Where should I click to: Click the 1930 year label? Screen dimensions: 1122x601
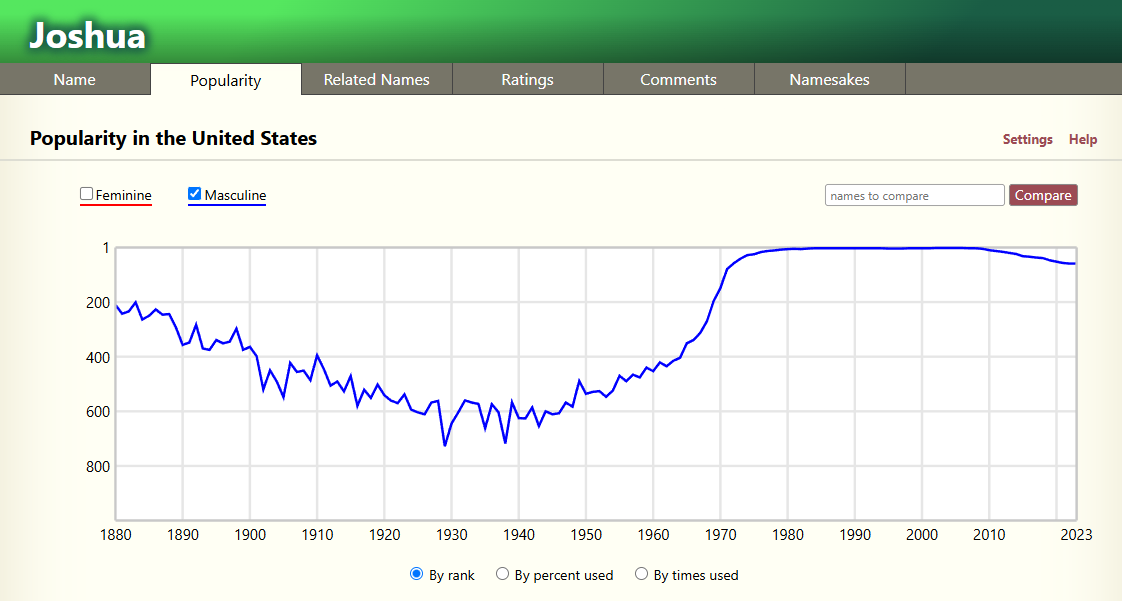[x=452, y=534]
